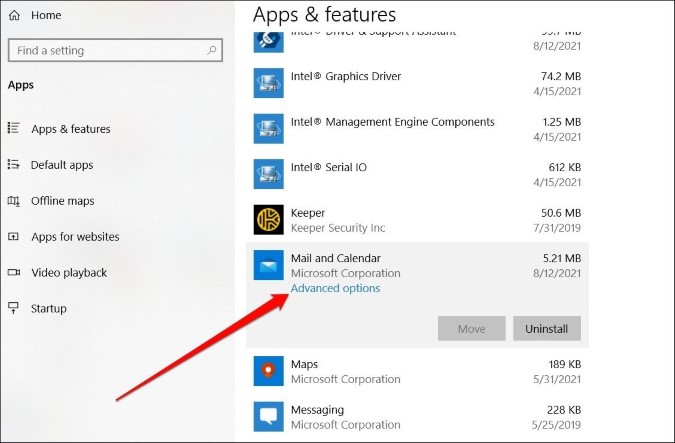The width and height of the screenshot is (675, 443).
Task: Click the Apps section heading in sidebar
Action: [x=21, y=85]
